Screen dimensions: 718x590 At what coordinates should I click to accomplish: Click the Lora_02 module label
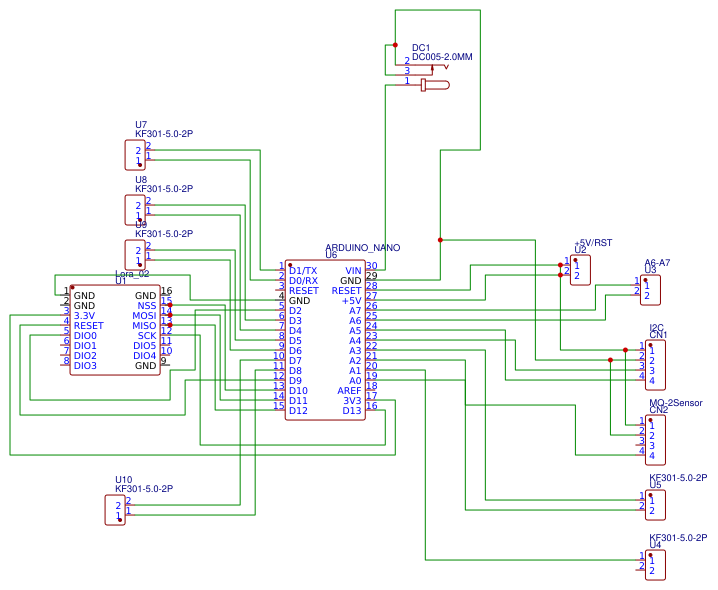click(132, 274)
